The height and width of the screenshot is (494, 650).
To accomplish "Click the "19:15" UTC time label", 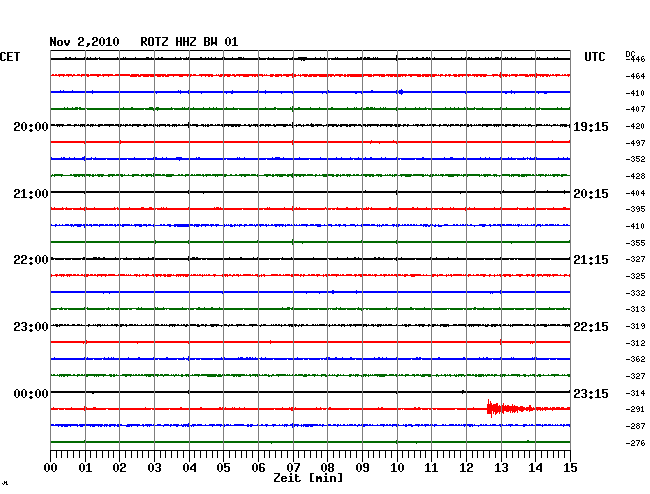I will pyautogui.click(x=591, y=126).
